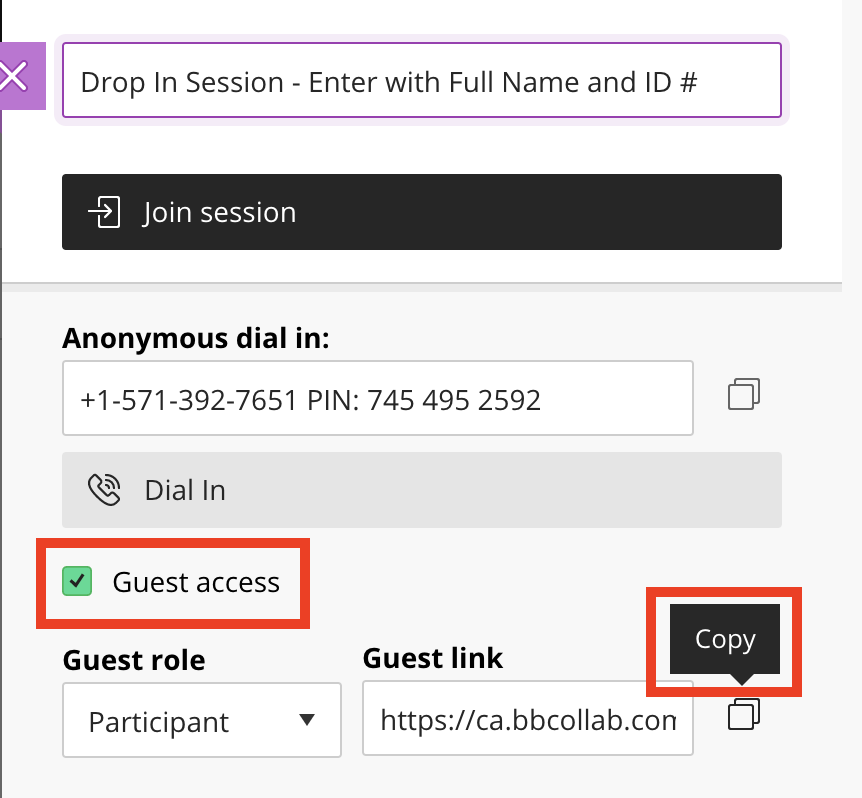Image resolution: width=862 pixels, height=798 pixels.
Task: Select the anonymous dial-in phone number field
Action: point(378,398)
